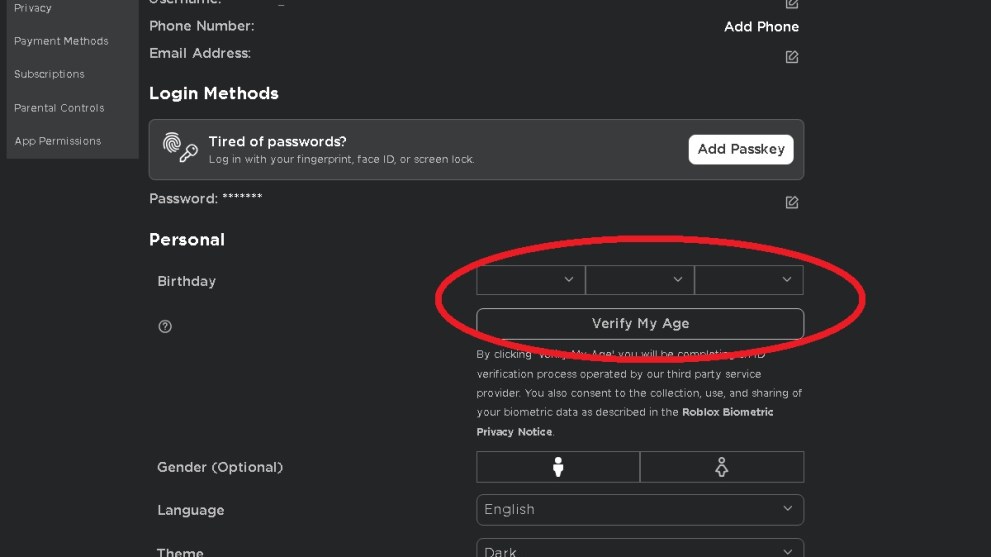Edit the Email Address with pencil icon
The image size is (991, 557).
click(x=792, y=57)
